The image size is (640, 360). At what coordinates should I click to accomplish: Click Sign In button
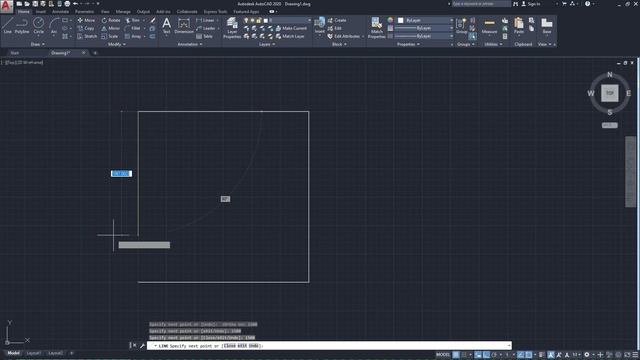531,4
